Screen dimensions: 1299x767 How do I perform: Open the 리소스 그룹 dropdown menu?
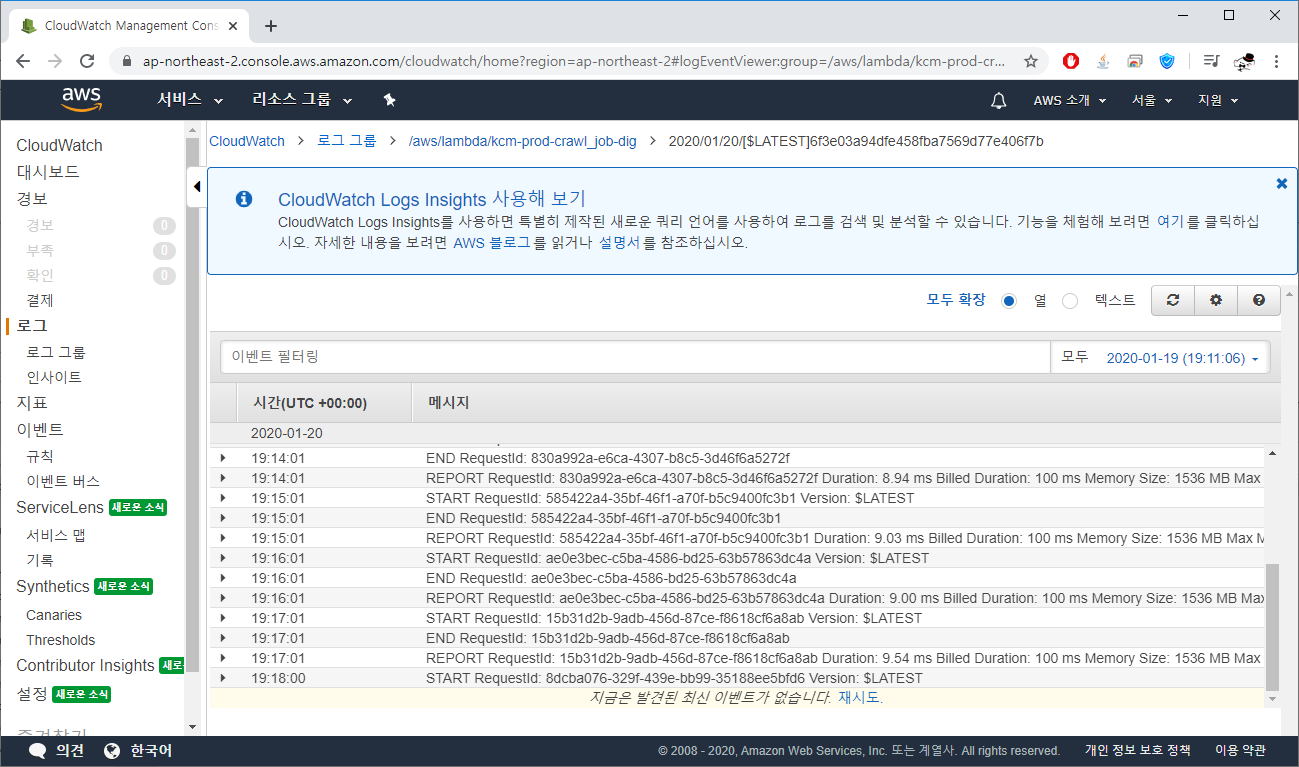pyautogui.click(x=303, y=100)
